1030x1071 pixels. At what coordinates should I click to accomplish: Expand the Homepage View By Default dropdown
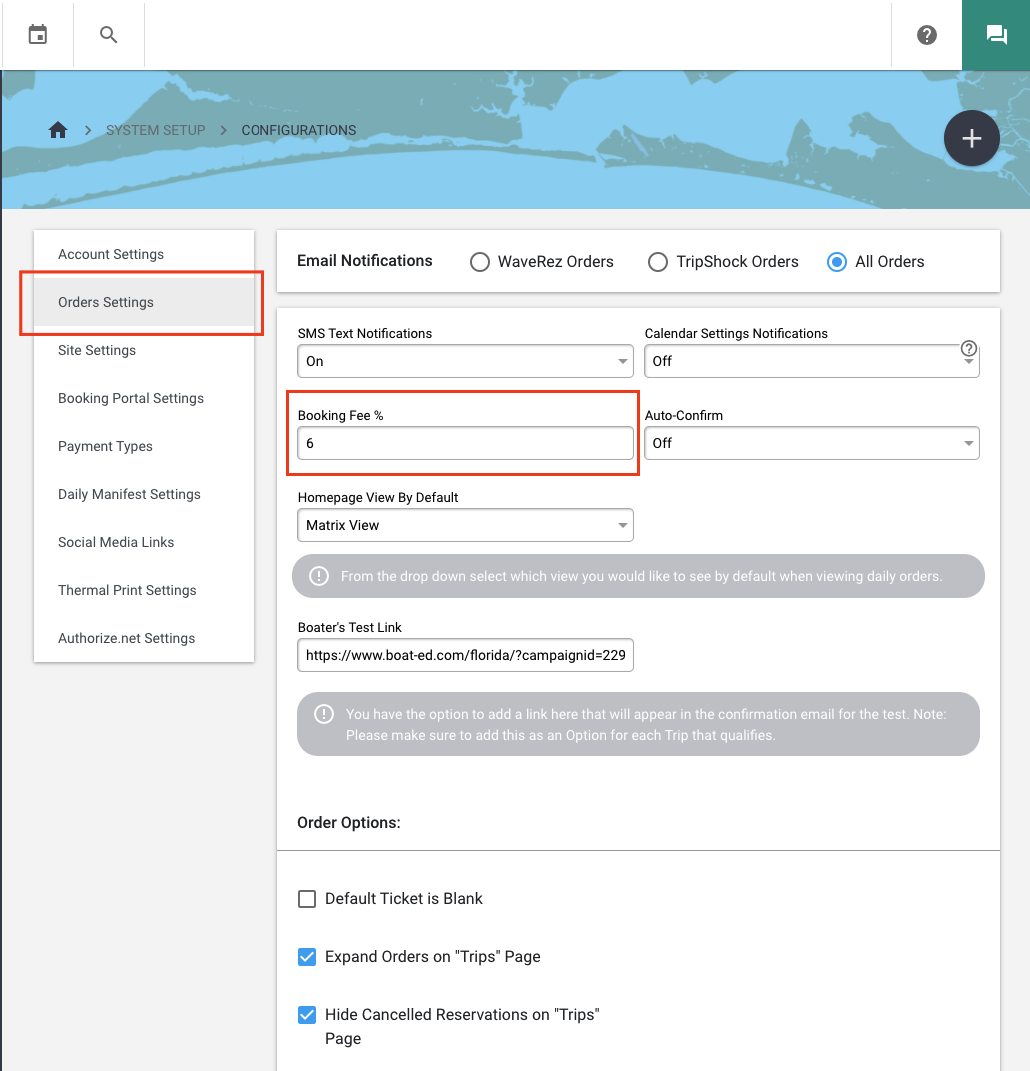pos(465,525)
